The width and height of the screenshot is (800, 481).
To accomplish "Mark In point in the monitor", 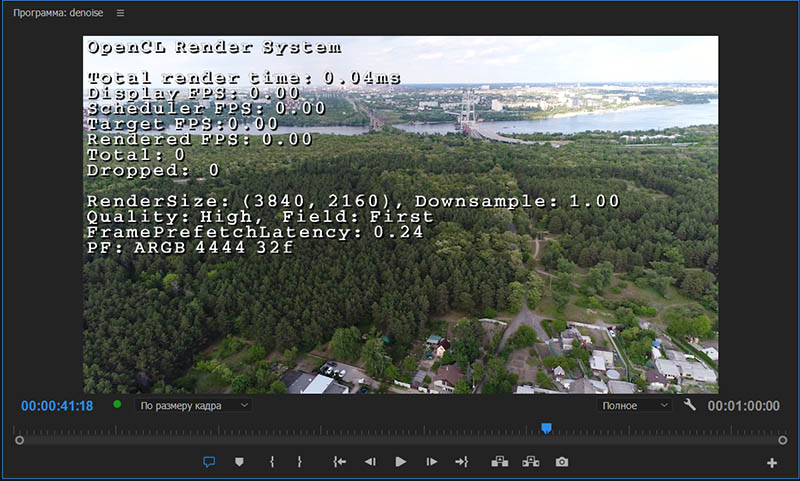I will (272, 462).
